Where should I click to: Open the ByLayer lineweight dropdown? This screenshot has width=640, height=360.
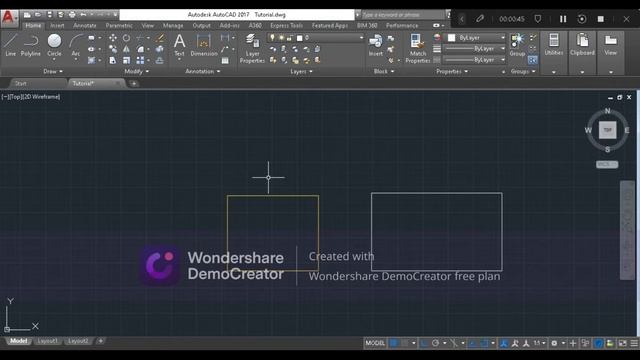pyautogui.click(x=475, y=49)
